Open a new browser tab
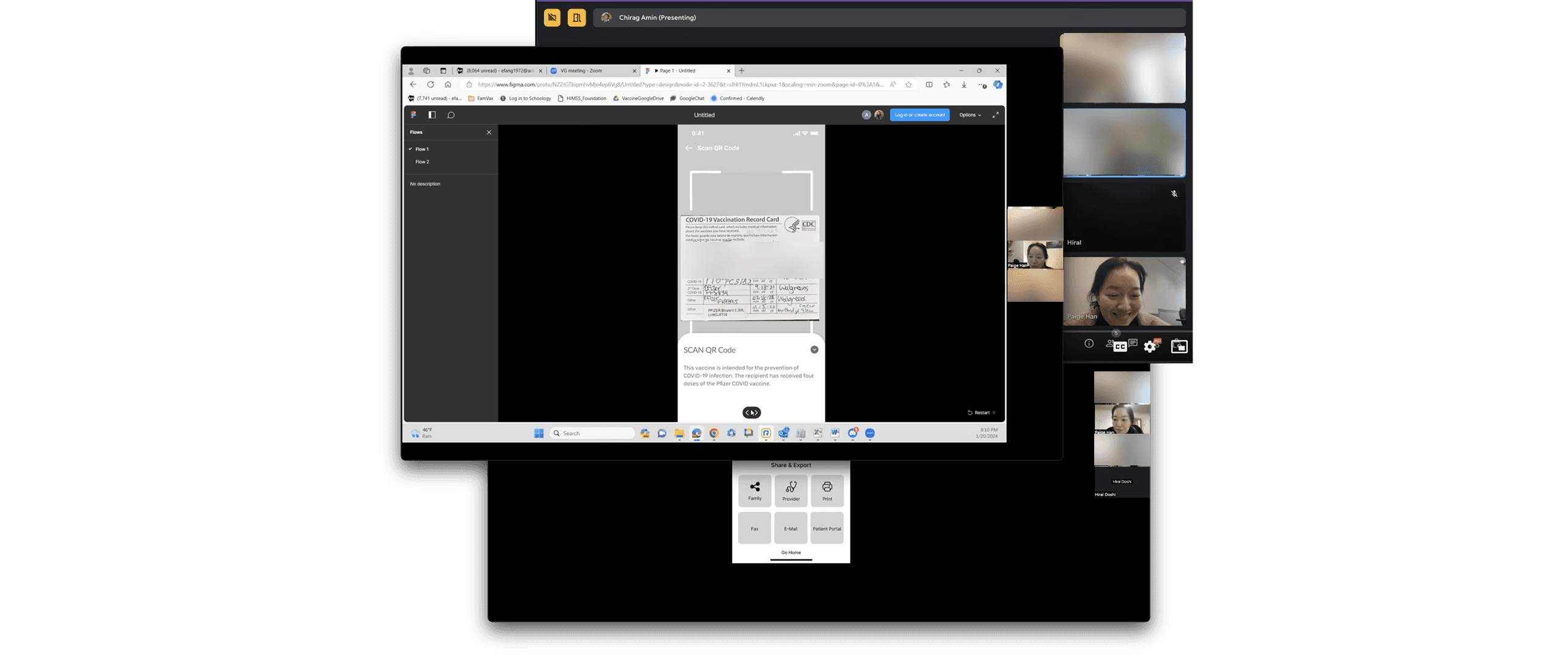This screenshot has height=656, width=1568. pyautogui.click(x=741, y=71)
